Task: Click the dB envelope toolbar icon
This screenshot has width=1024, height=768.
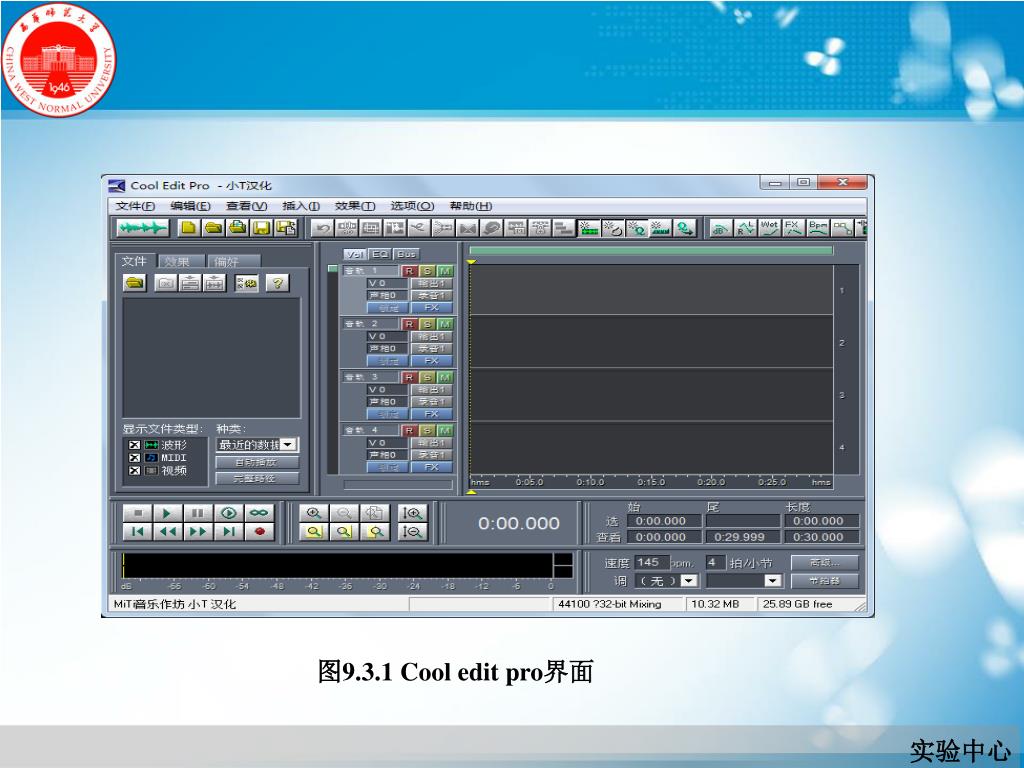Action: 721,228
